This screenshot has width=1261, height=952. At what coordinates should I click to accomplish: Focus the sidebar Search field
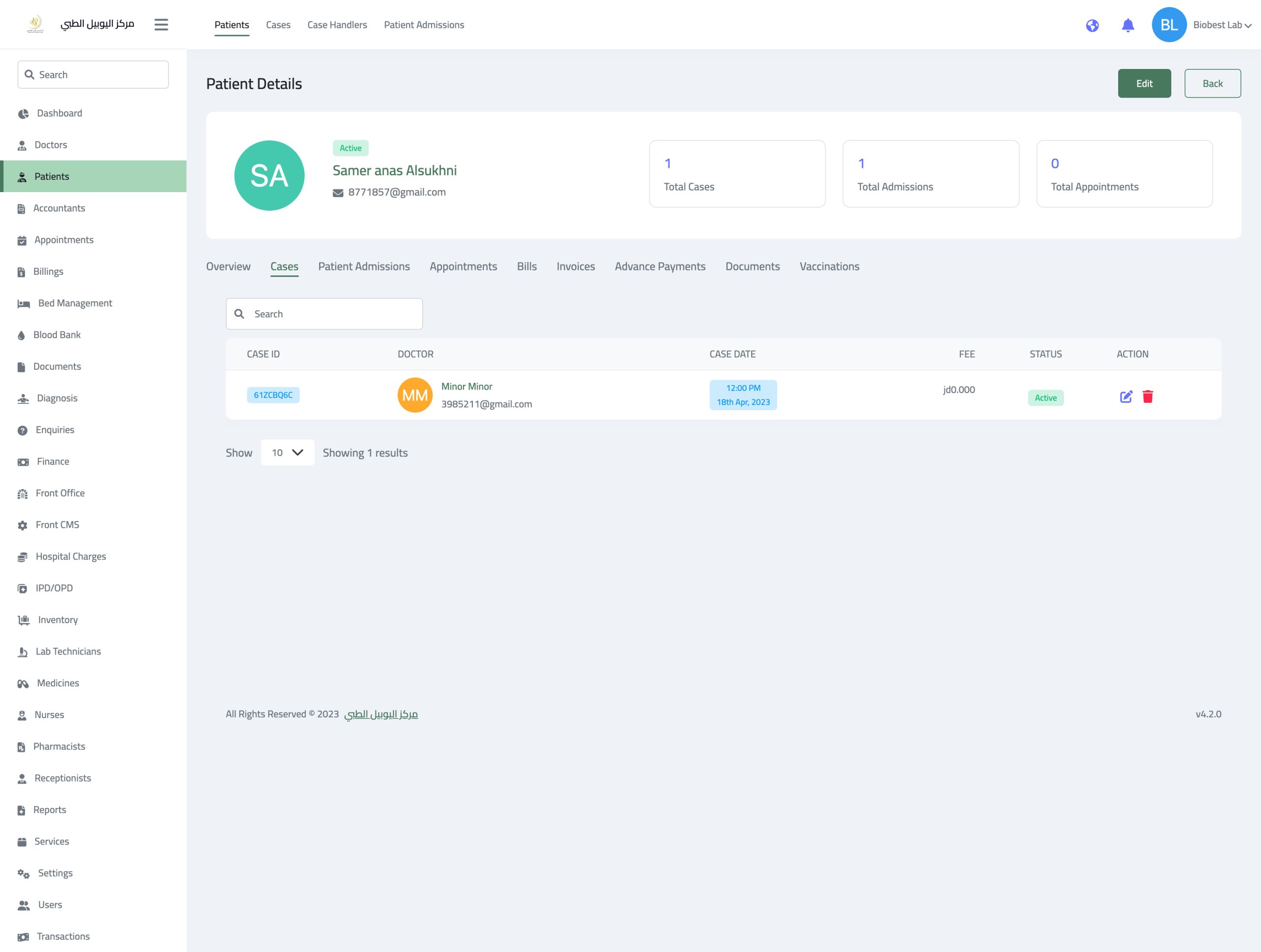93,75
